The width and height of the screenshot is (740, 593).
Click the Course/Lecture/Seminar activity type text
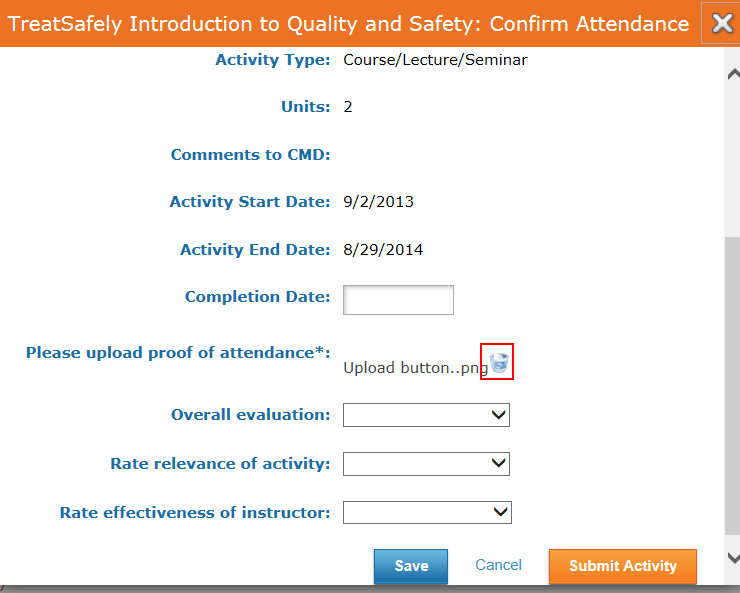tap(435, 60)
